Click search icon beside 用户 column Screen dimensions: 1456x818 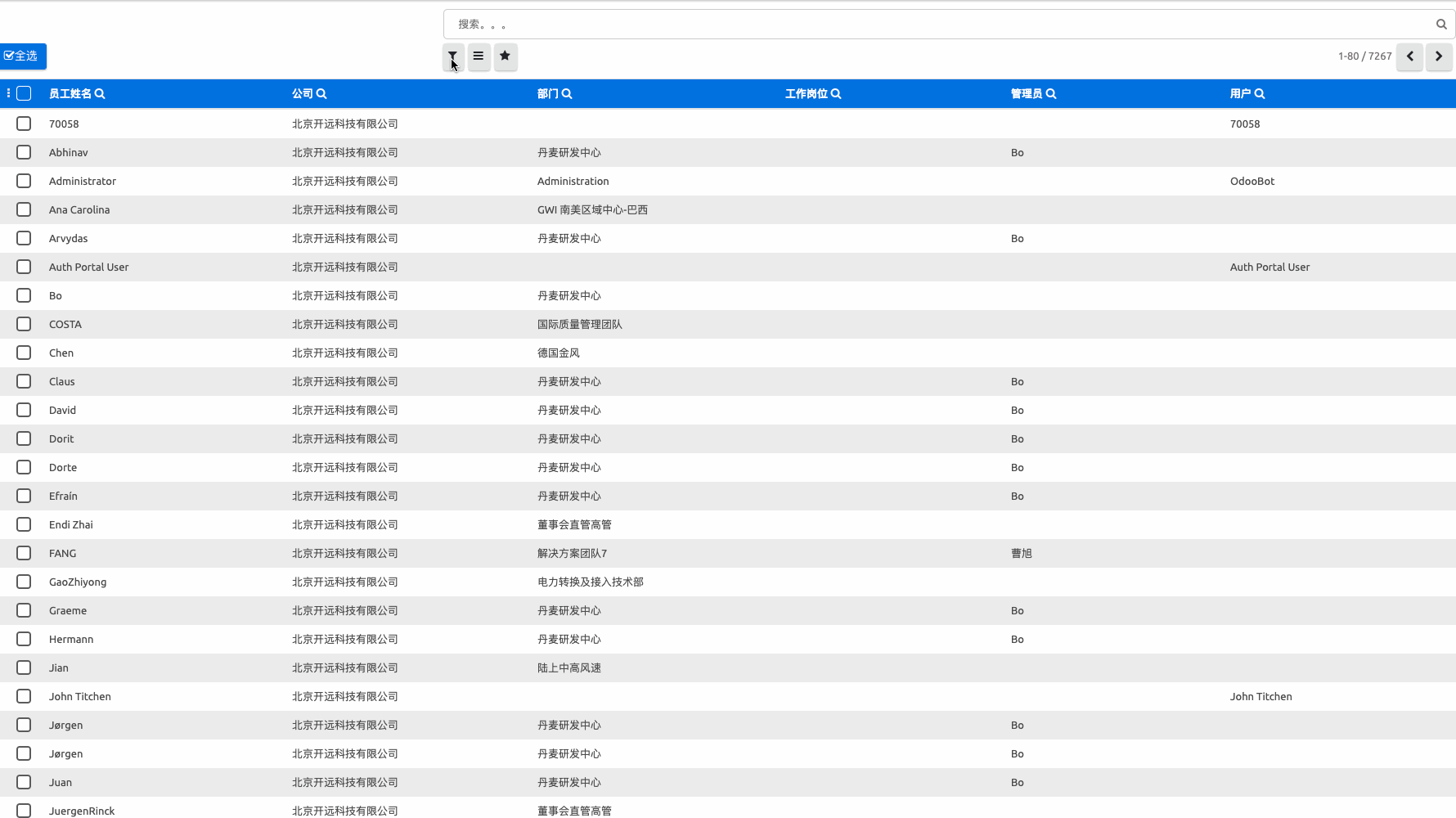[1260, 94]
